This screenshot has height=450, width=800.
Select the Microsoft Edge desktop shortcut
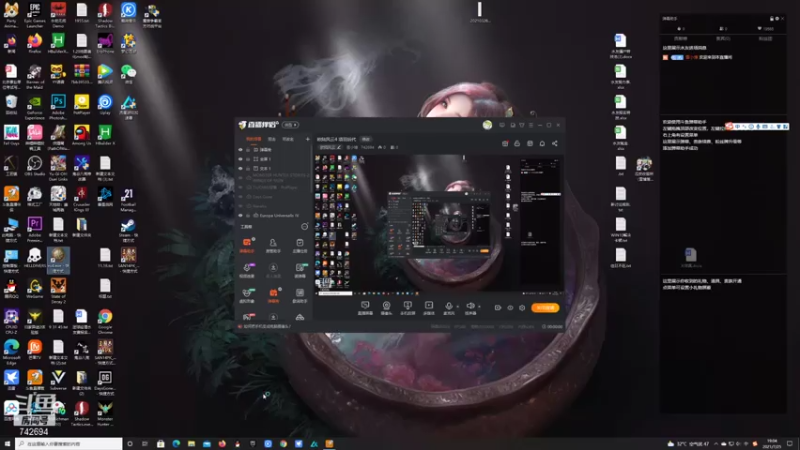(11, 351)
